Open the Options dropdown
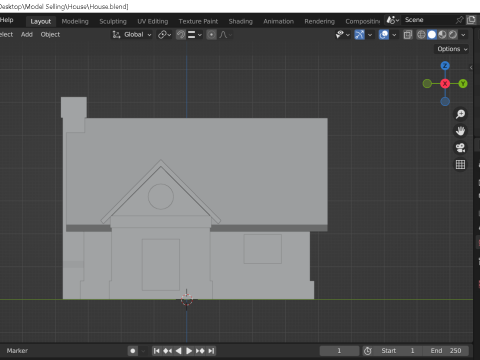Image resolution: width=480 pixels, height=360 pixels. [452, 49]
